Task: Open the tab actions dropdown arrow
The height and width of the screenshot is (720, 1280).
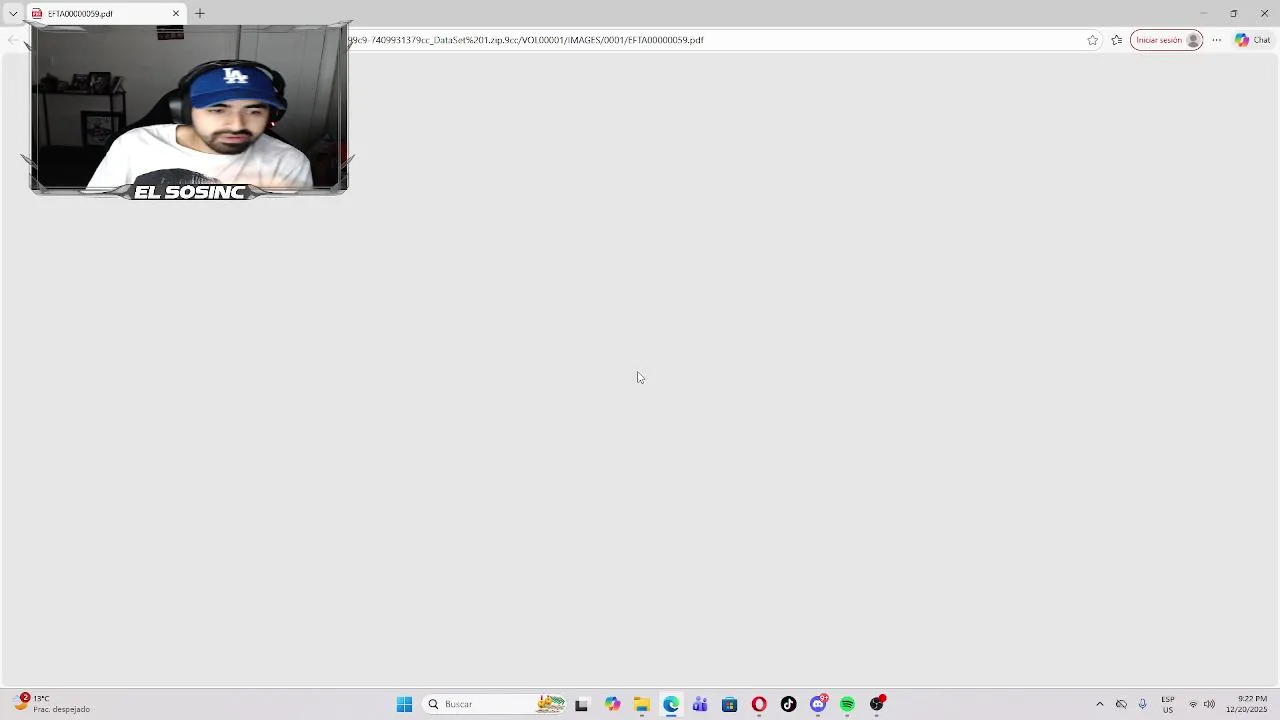Action: pos(13,13)
